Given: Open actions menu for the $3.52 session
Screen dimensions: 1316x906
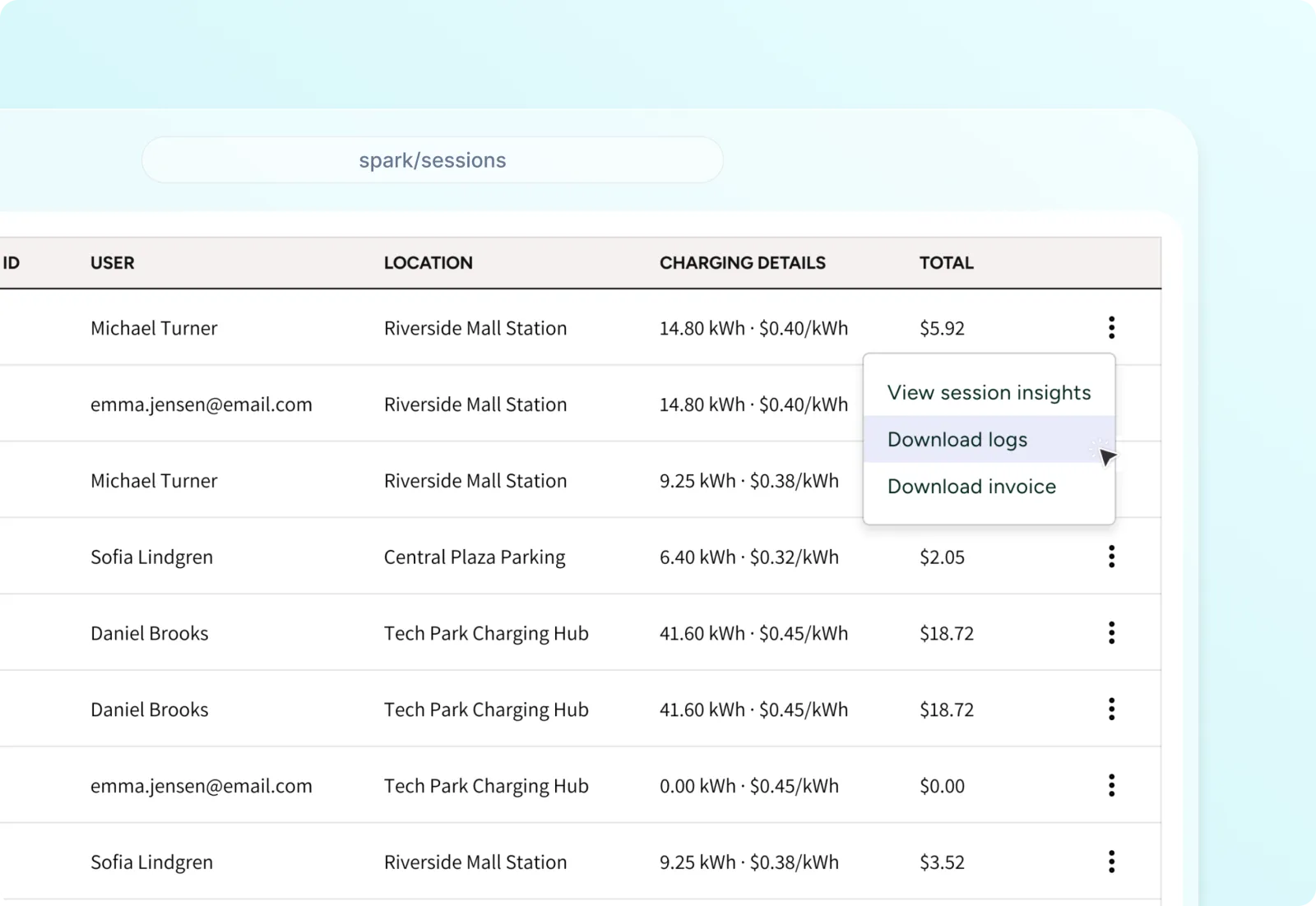Looking at the screenshot, I should 1111,862.
